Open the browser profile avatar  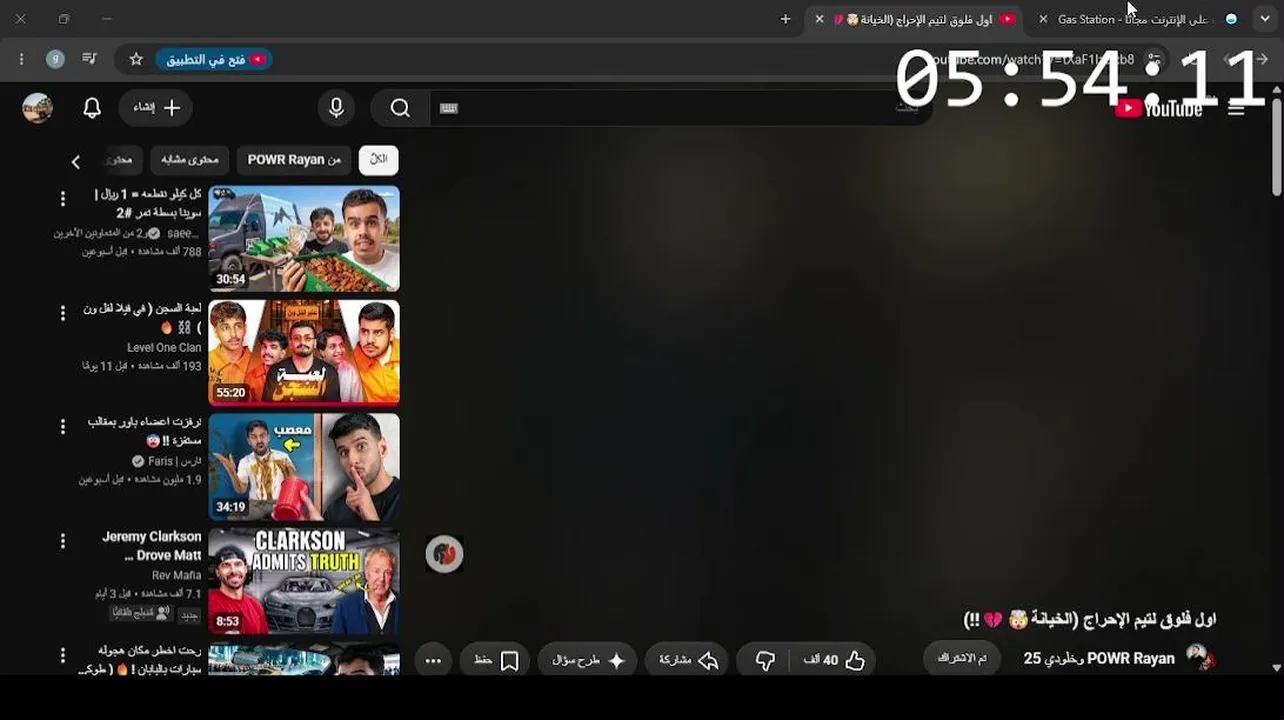(56, 59)
